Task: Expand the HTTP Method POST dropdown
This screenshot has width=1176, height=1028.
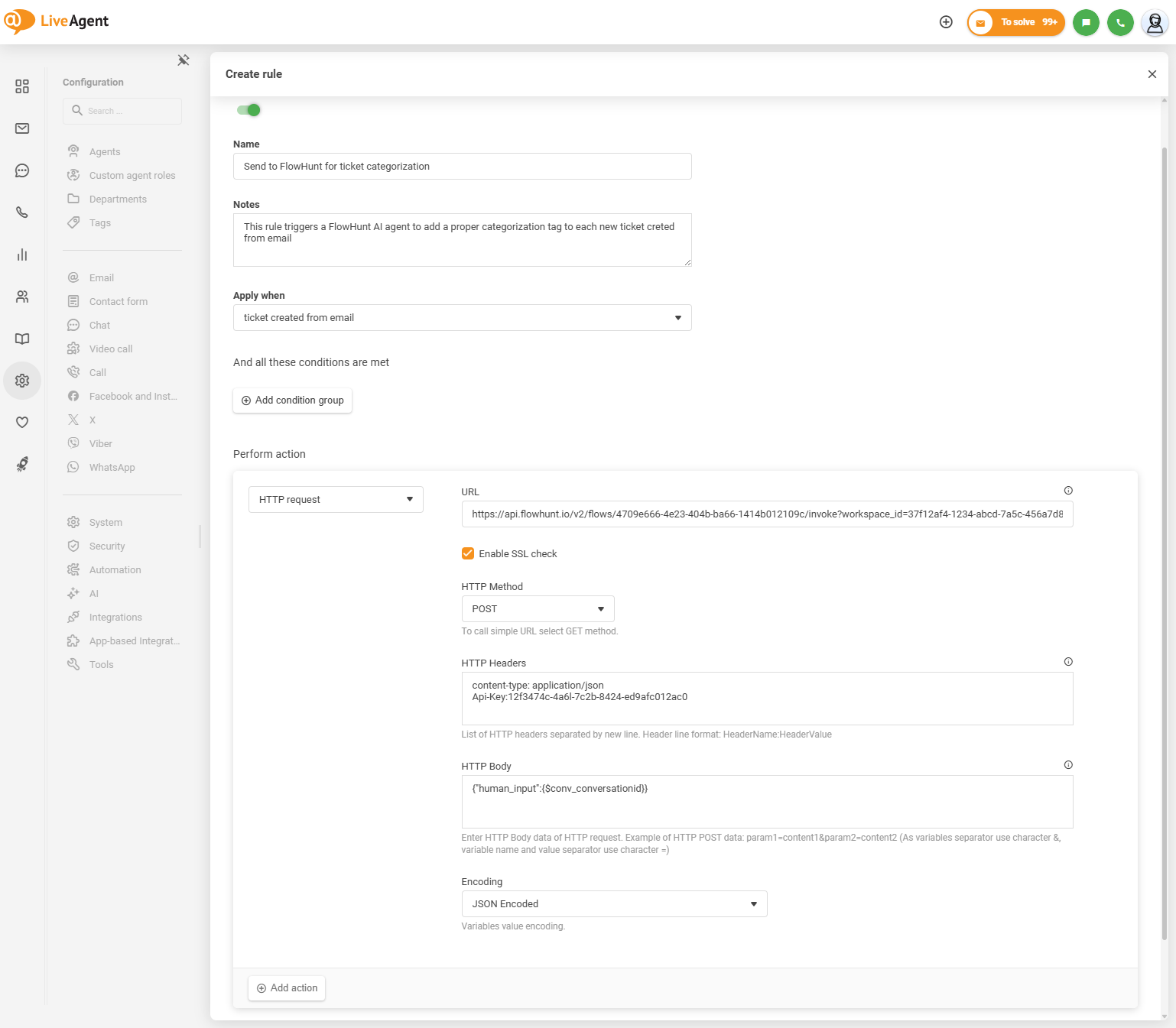Action: coord(538,609)
